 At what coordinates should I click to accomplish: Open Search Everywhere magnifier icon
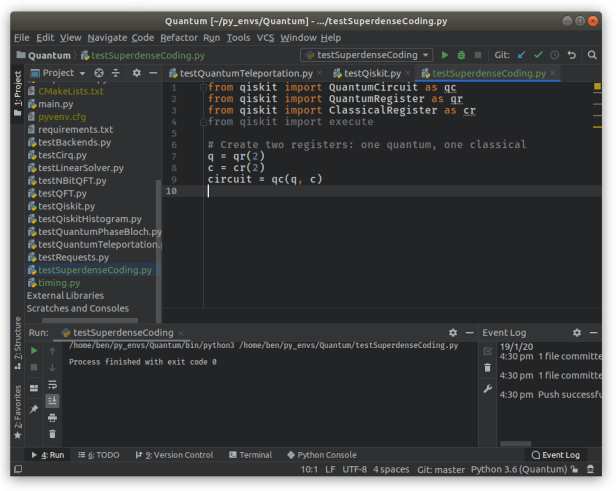[x=590, y=55]
